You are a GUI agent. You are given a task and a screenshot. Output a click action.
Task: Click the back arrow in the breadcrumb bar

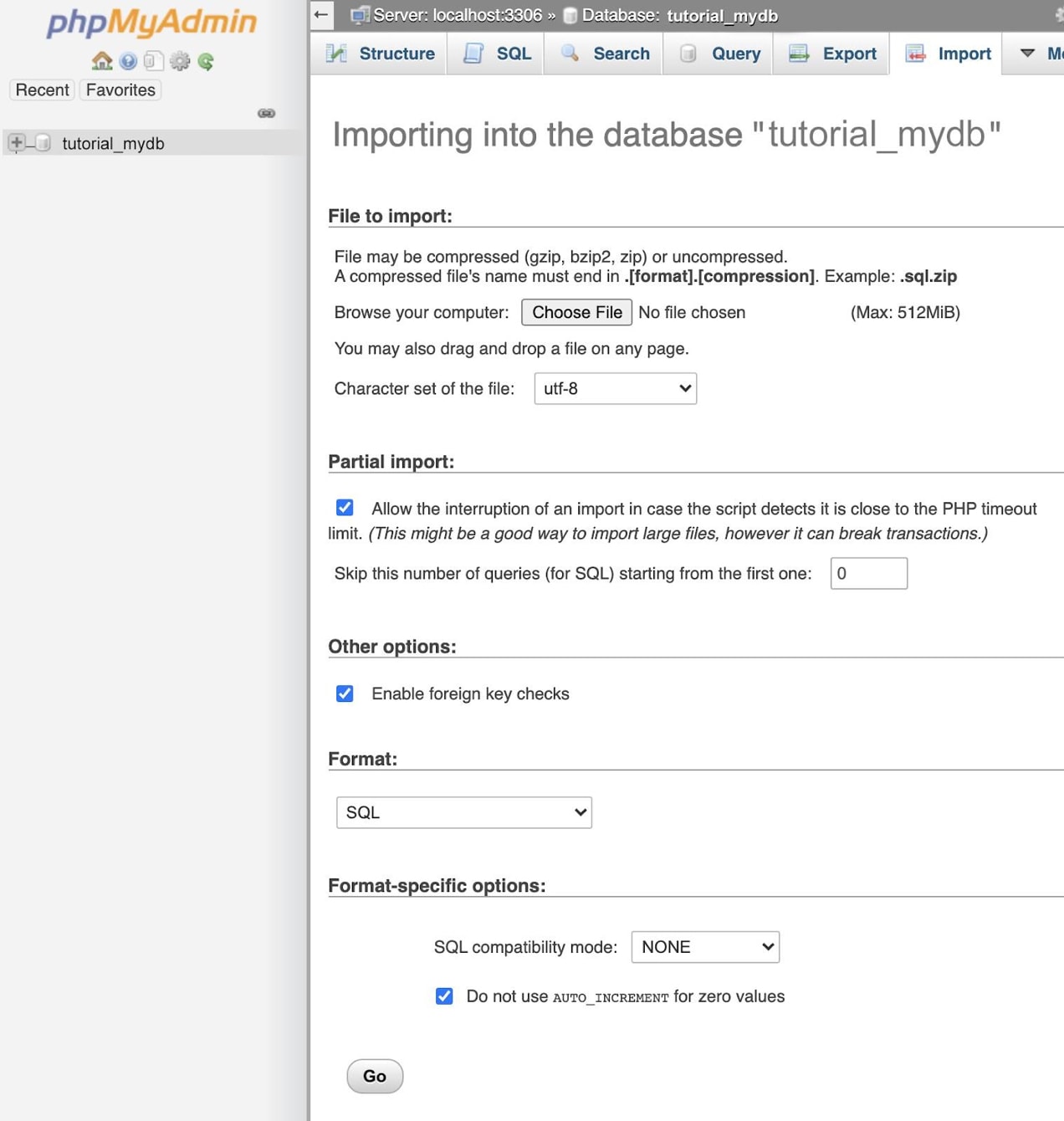(x=320, y=14)
